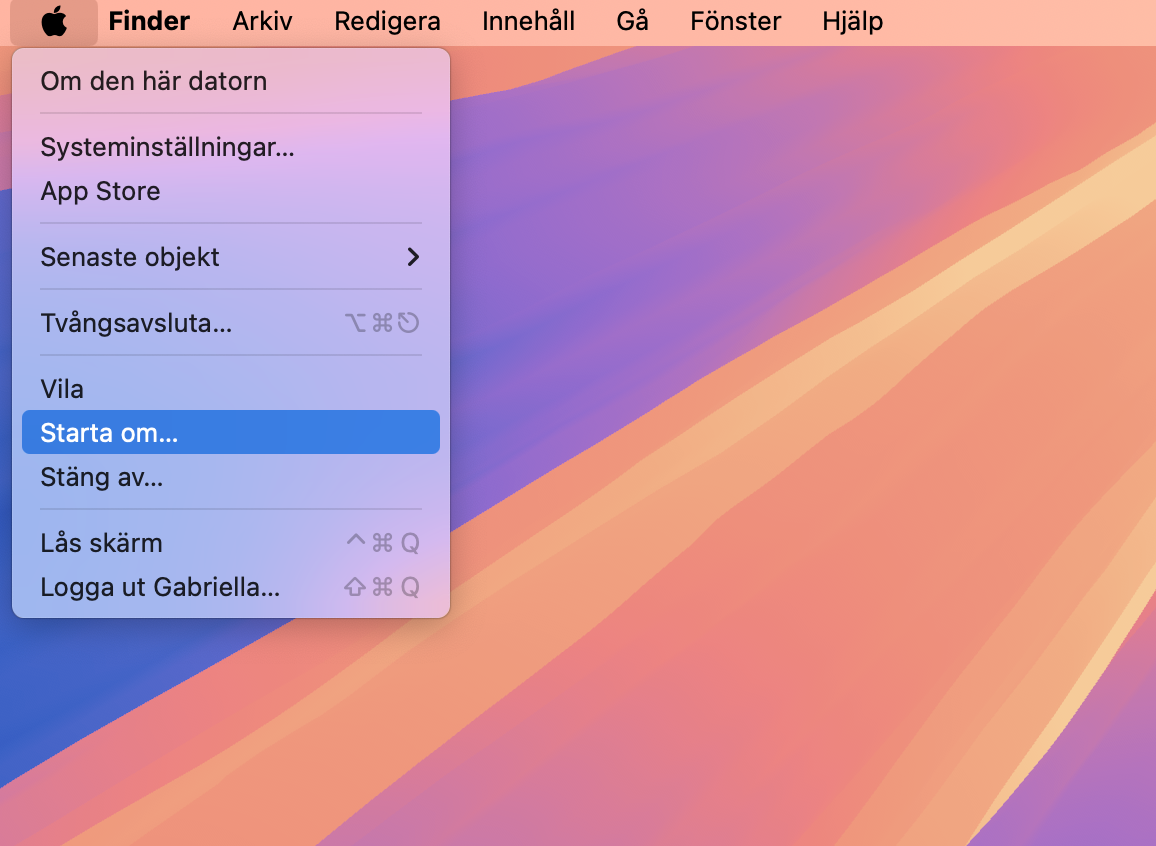Open the Redigera menu
The height and width of the screenshot is (846, 1156).
tap(387, 21)
